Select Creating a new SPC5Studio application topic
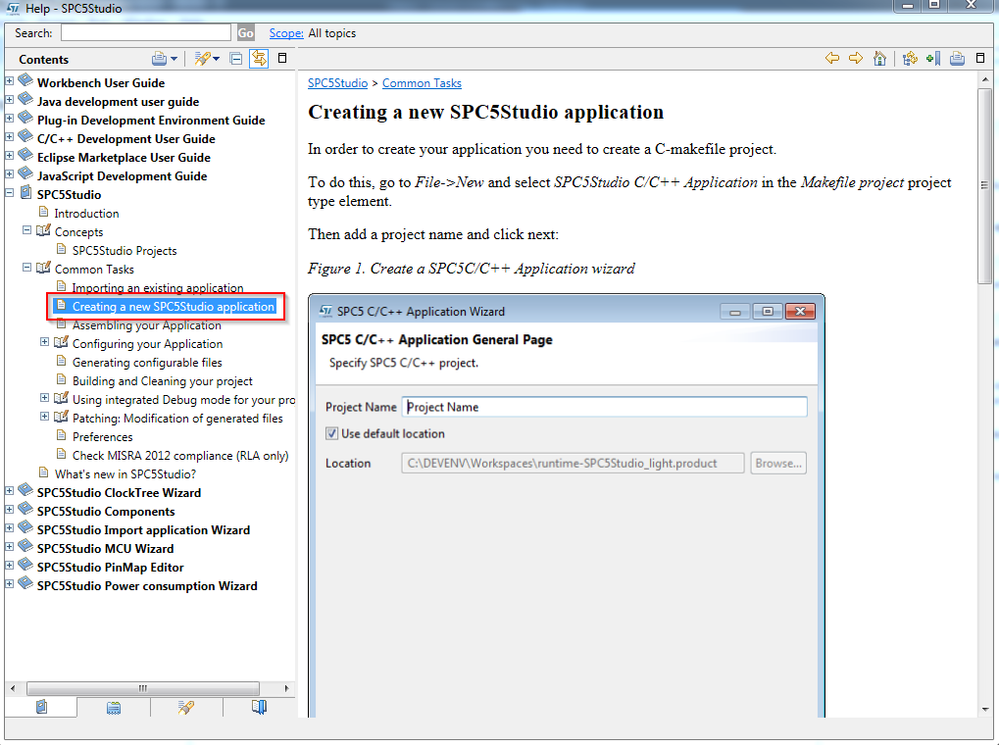 173,307
